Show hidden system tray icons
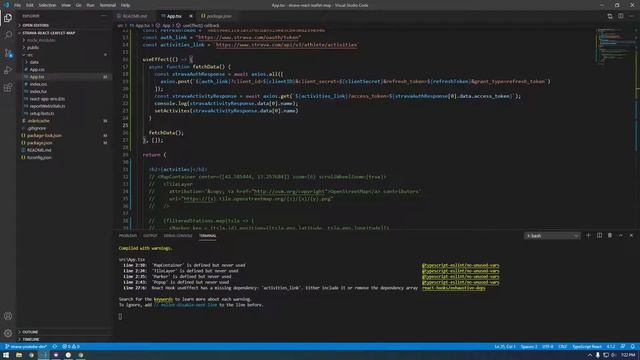 [x=590, y=355]
